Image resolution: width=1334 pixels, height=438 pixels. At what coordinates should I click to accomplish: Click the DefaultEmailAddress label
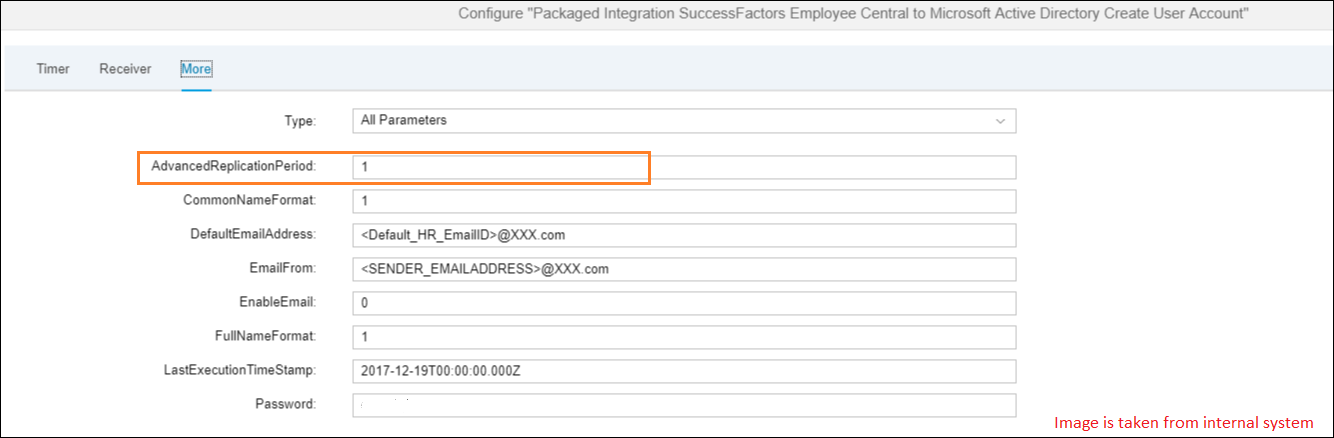(253, 235)
